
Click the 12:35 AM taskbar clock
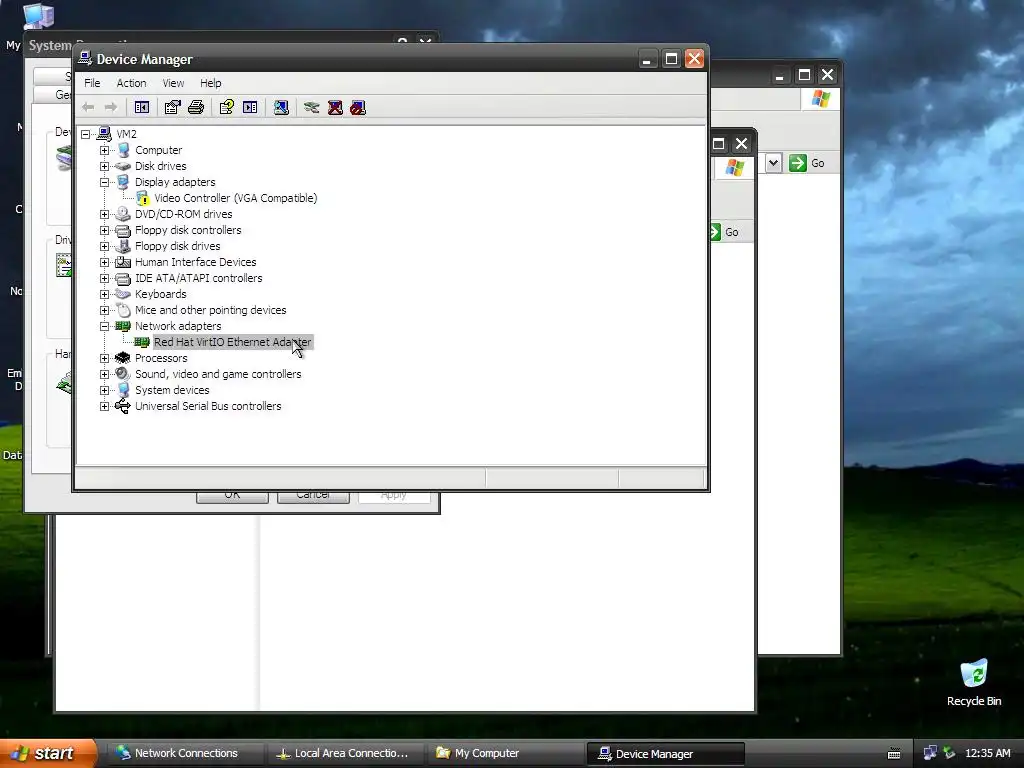point(987,753)
